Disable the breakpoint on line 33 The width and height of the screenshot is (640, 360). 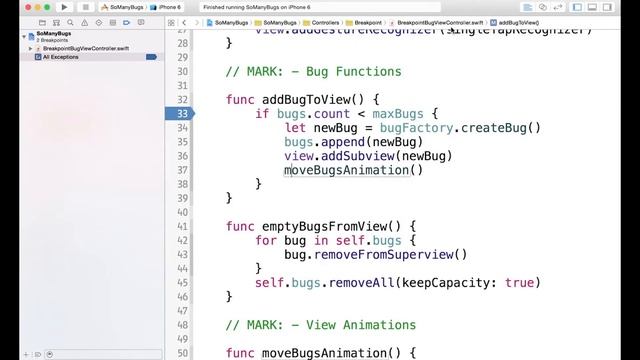coord(180,113)
